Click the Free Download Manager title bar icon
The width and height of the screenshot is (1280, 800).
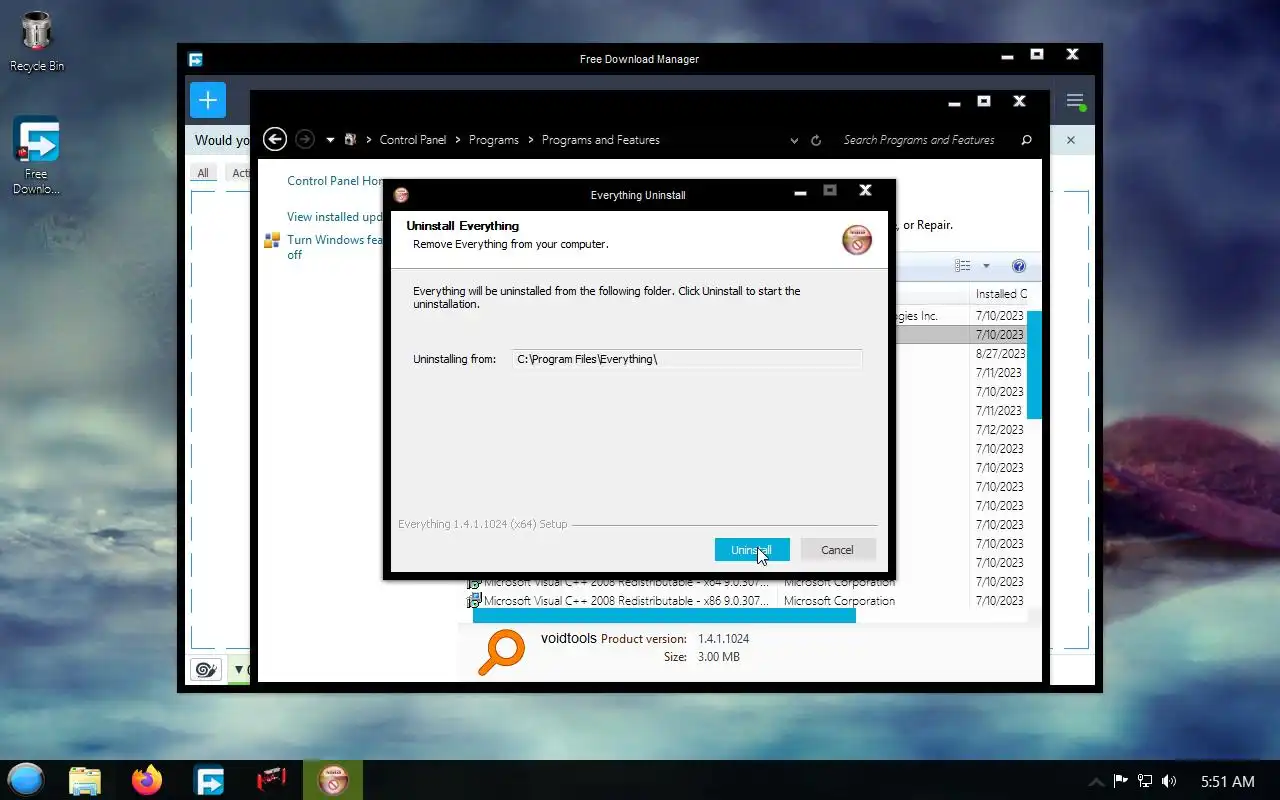click(196, 59)
